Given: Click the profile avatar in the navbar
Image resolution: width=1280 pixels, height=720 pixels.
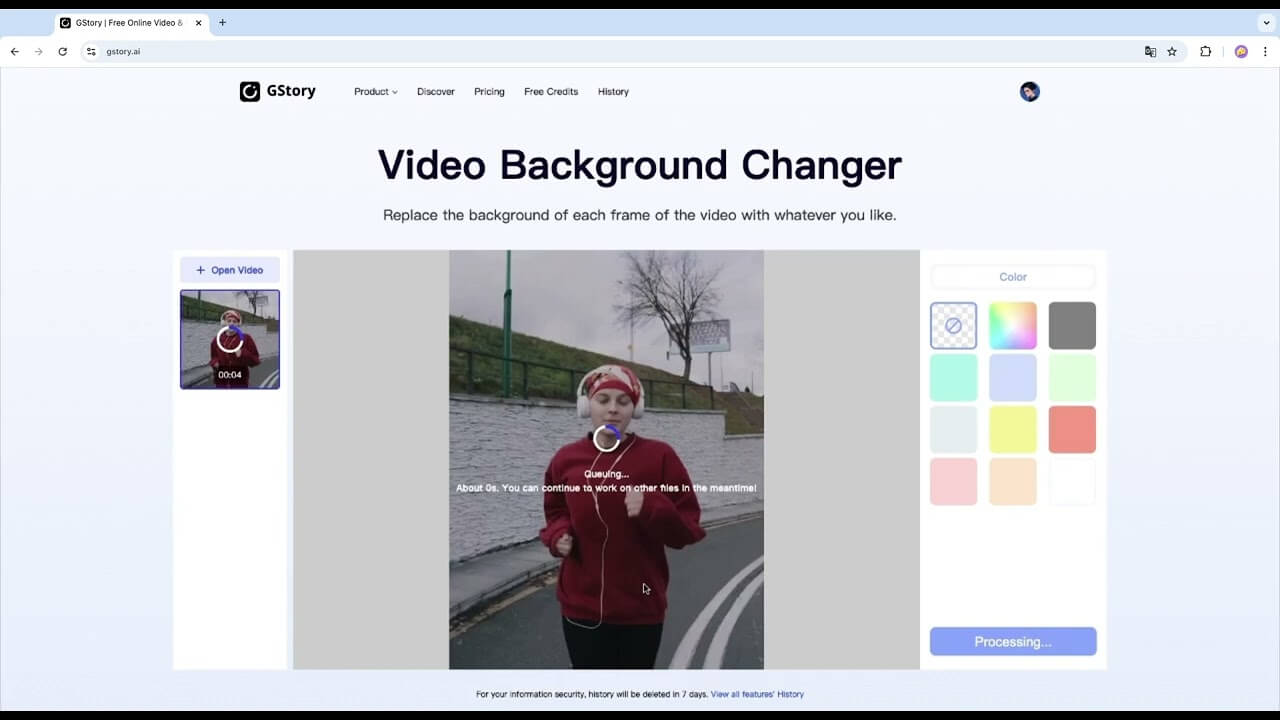Looking at the screenshot, I should (1029, 91).
